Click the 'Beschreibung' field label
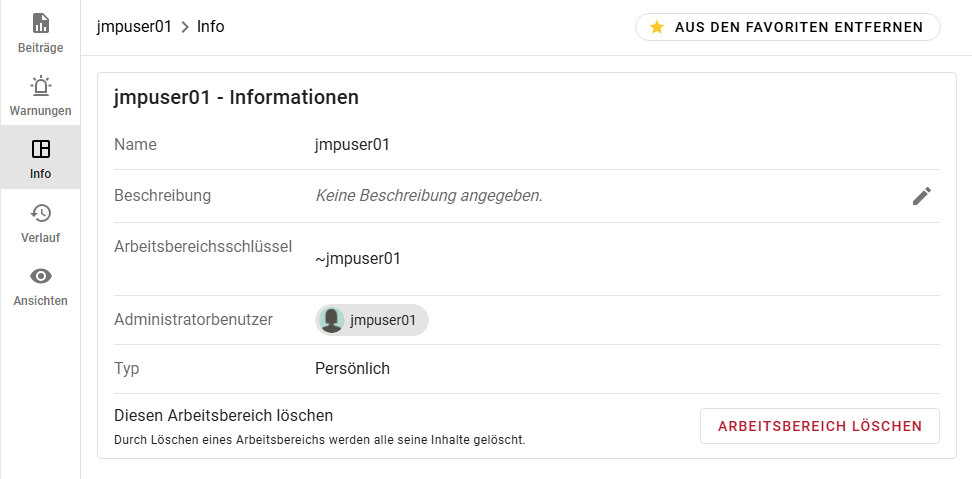Viewport: 972px width, 479px height. point(163,196)
